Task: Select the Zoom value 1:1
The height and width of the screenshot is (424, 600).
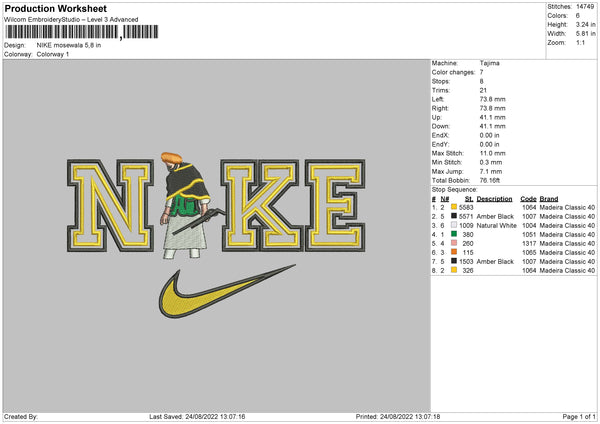Action: pyautogui.click(x=580, y=42)
